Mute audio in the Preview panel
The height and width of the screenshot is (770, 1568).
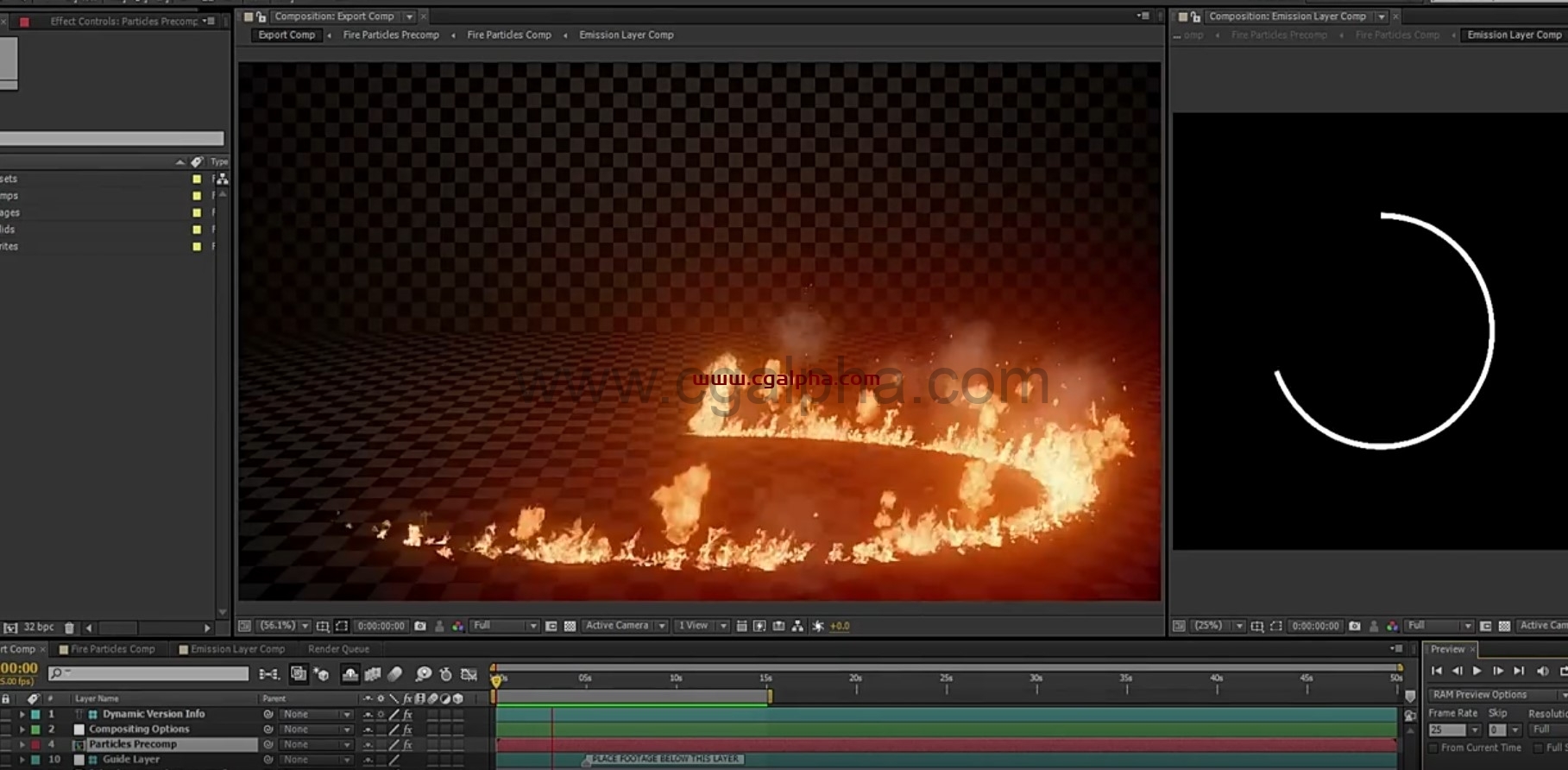coord(1542,671)
